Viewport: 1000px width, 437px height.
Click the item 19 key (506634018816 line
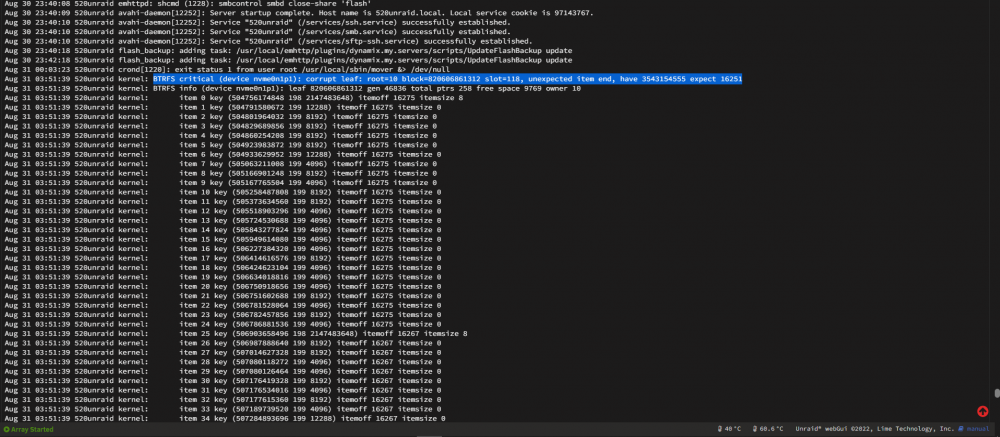[223, 277]
